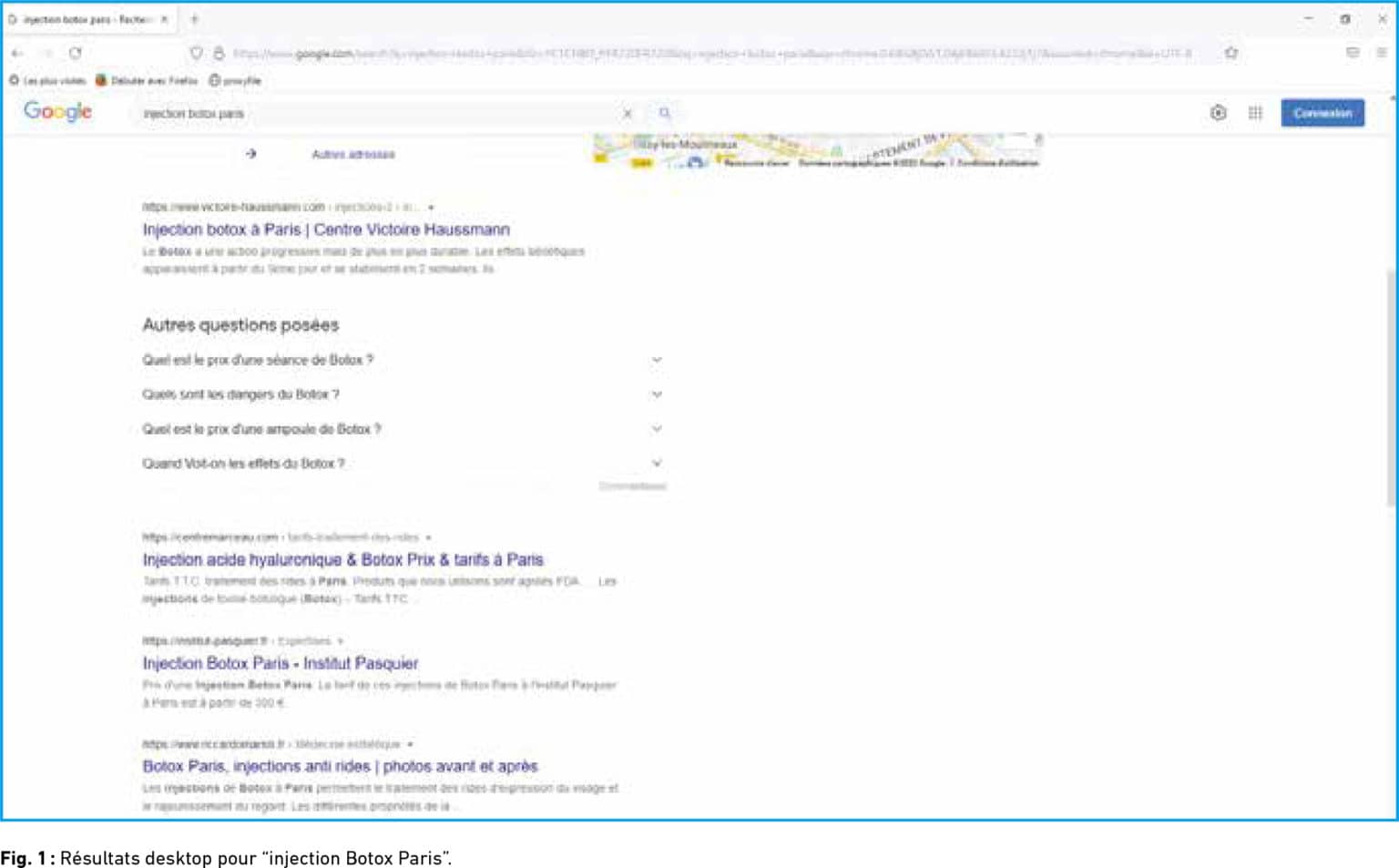Image resolution: width=1399 pixels, height=868 pixels.
Task: Expand "Quel est le prix d'une ampoule de Botox ?"
Action: (x=657, y=429)
